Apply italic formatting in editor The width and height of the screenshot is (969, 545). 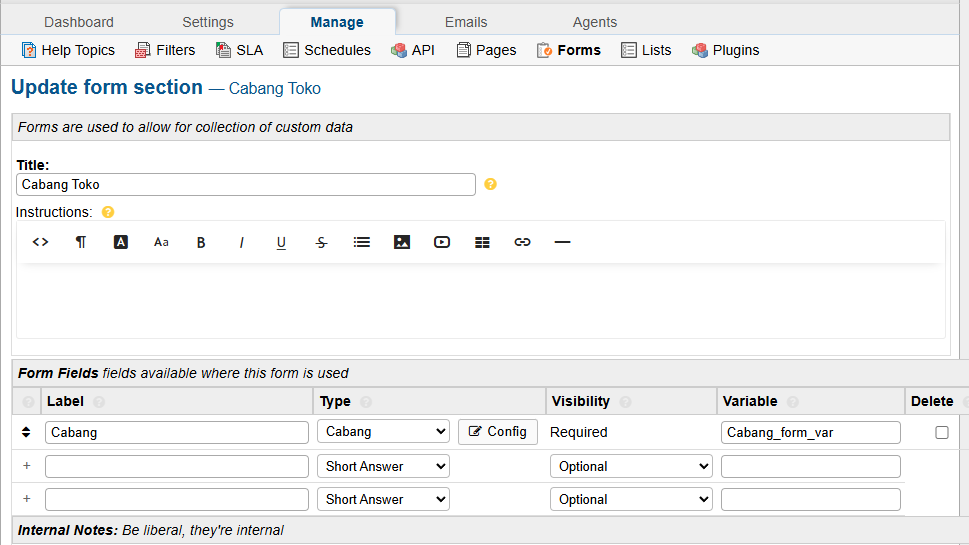[241, 242]
